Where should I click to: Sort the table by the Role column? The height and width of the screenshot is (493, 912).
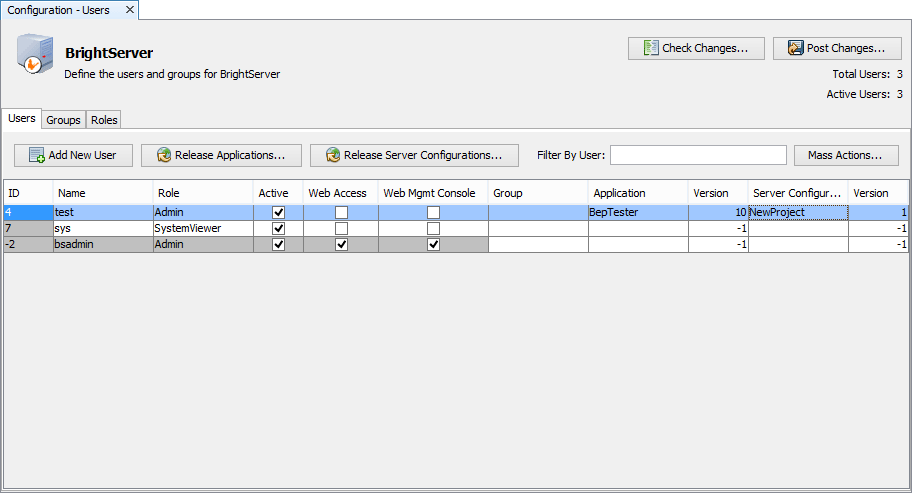click(202, 193)
